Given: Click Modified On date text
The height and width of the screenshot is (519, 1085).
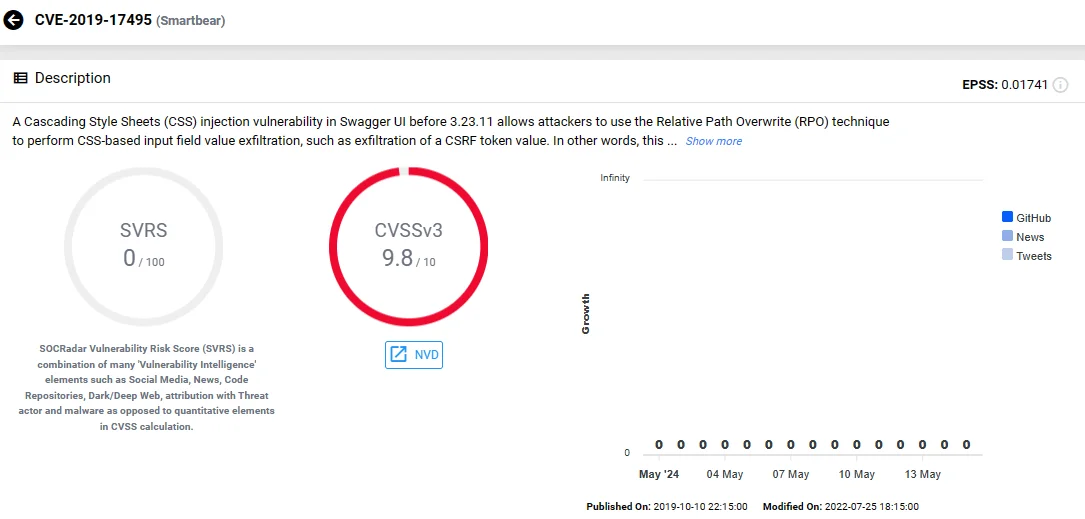Looking at the screenshot, I should point(841,507).
